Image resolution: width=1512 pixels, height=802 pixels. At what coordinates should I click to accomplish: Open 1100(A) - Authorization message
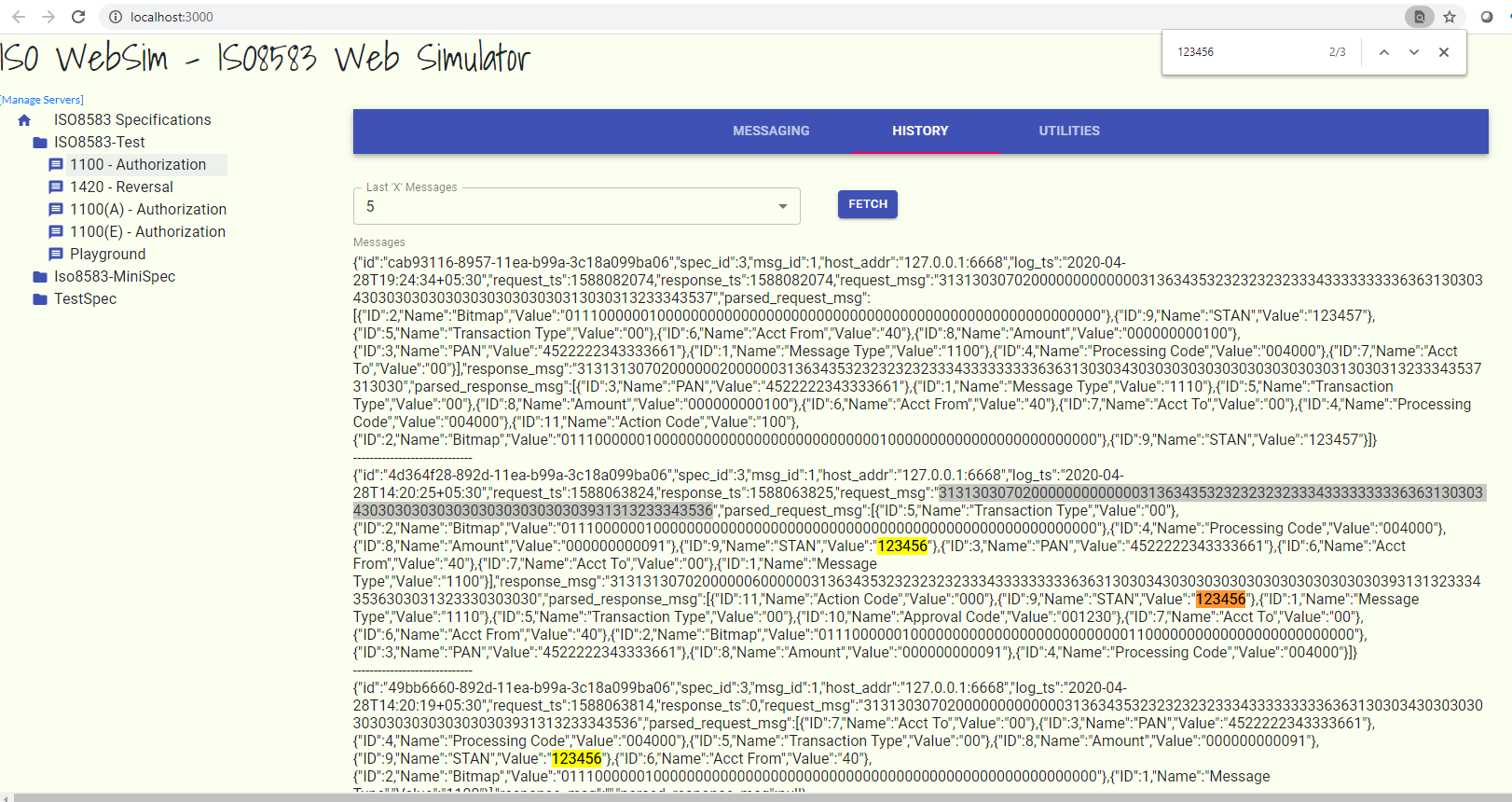click(x=147, y=210)
